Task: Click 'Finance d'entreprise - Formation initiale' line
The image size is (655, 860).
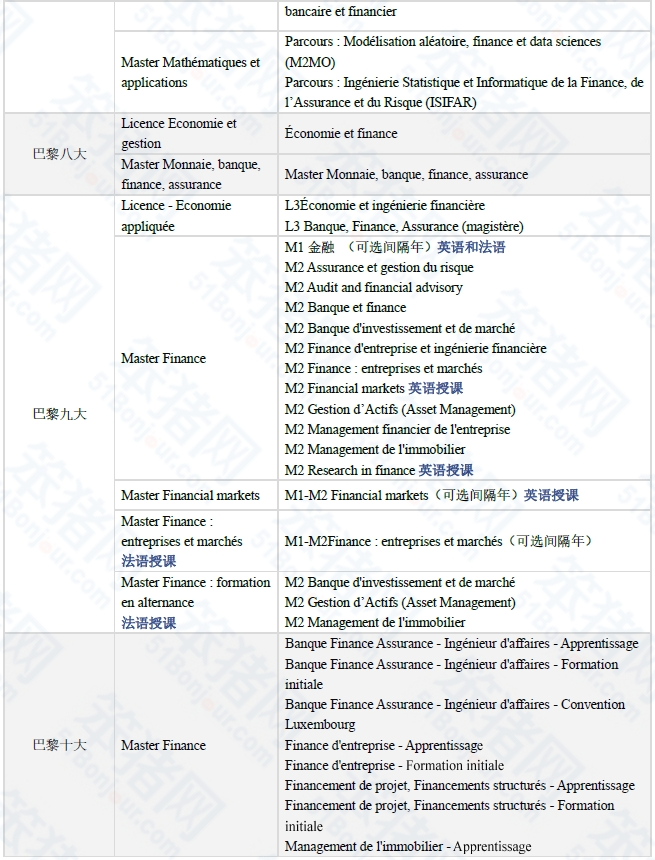Action: [394, 766]
